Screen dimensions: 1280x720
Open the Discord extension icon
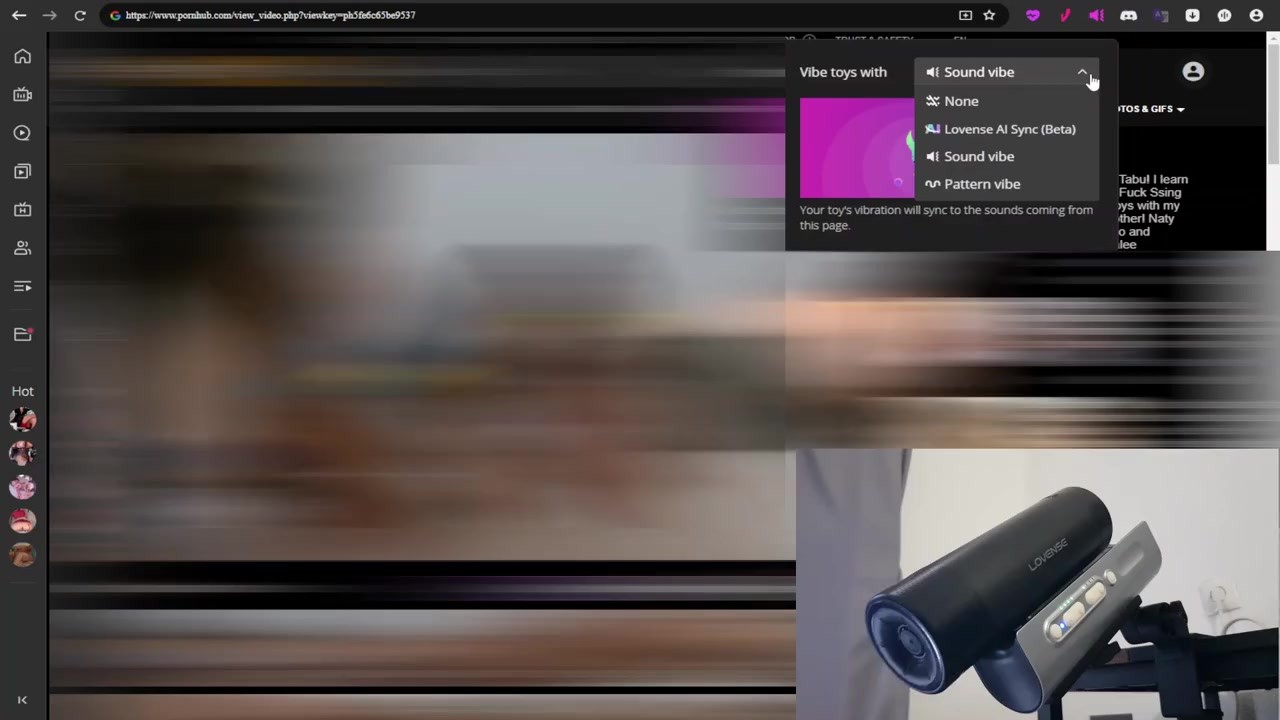click(x=1129, y=15)
